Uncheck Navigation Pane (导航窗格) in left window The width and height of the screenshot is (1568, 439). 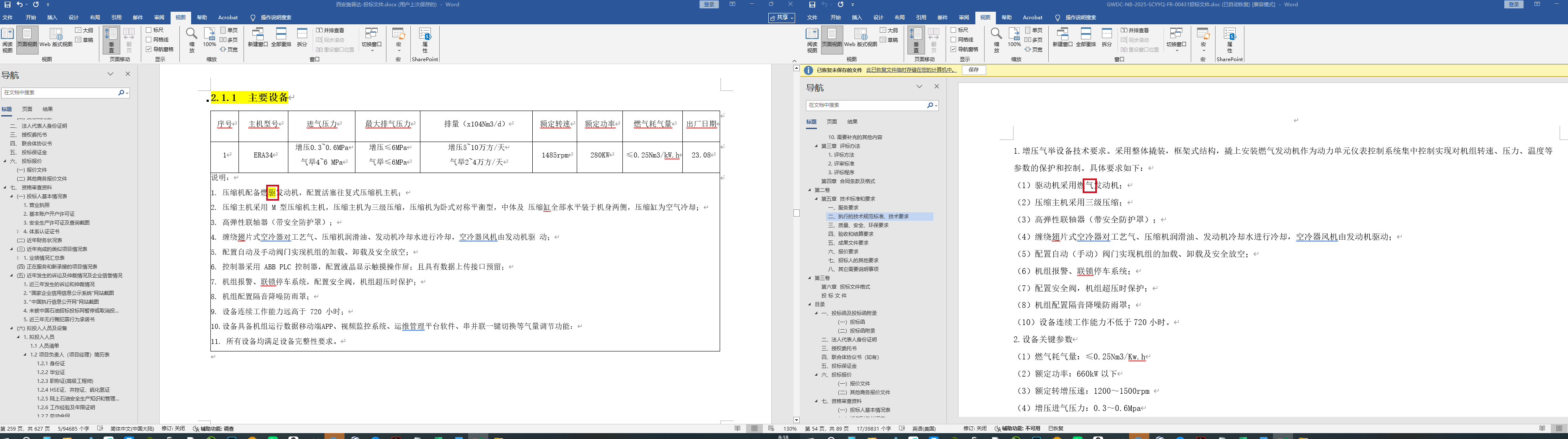coord(149,49)
